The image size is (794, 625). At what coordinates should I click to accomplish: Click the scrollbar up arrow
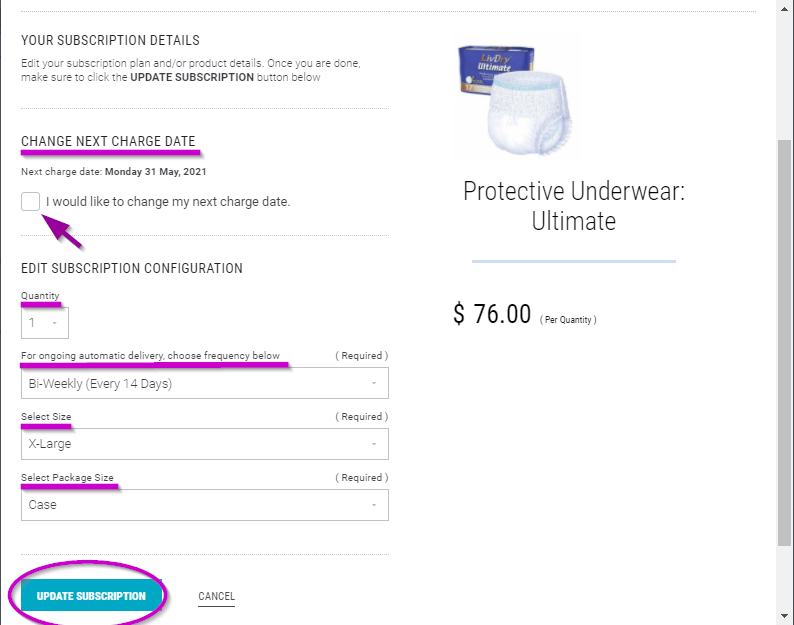point(785,9)
